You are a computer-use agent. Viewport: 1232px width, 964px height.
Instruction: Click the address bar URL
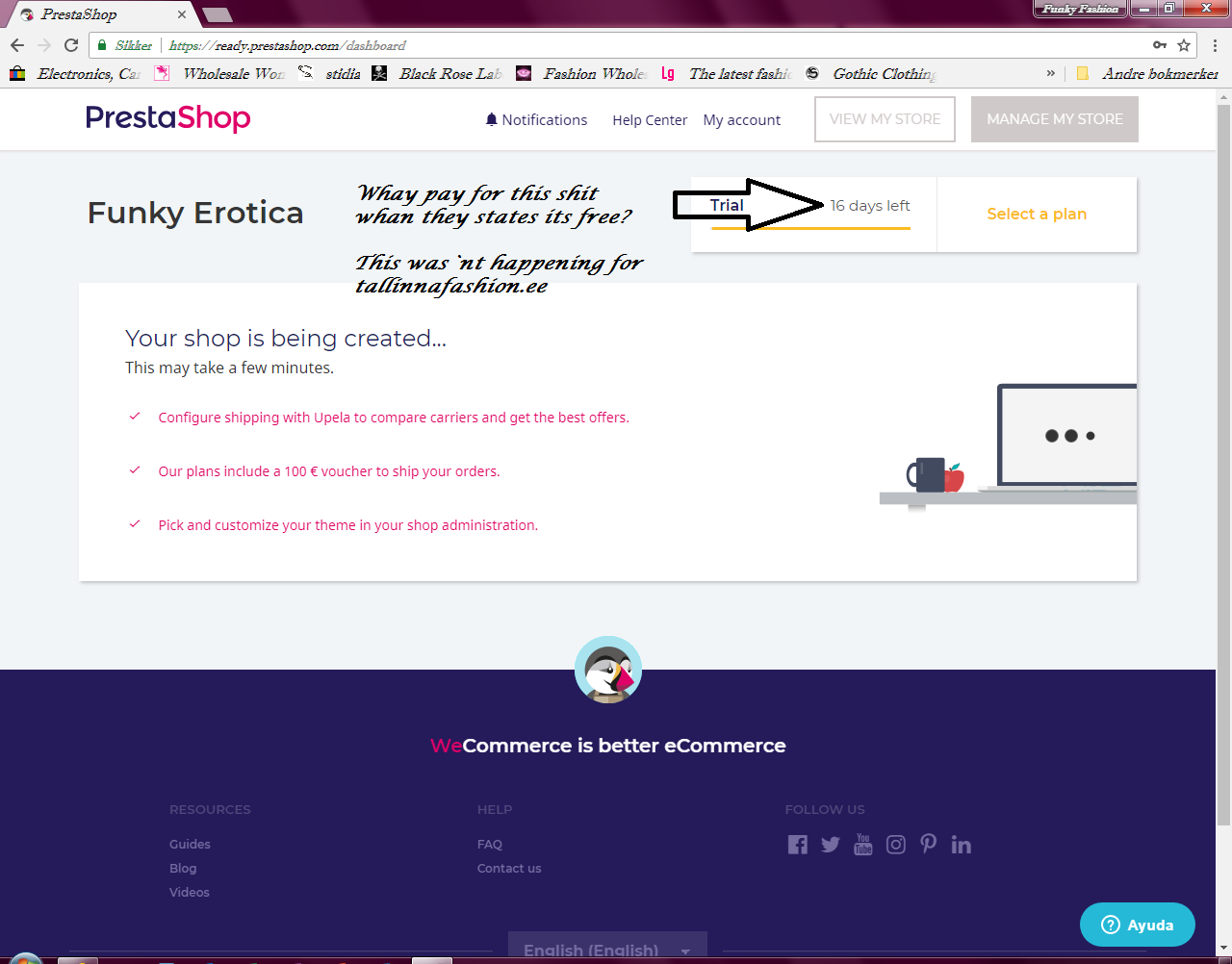pyautogui.click(x=288, y=45)
